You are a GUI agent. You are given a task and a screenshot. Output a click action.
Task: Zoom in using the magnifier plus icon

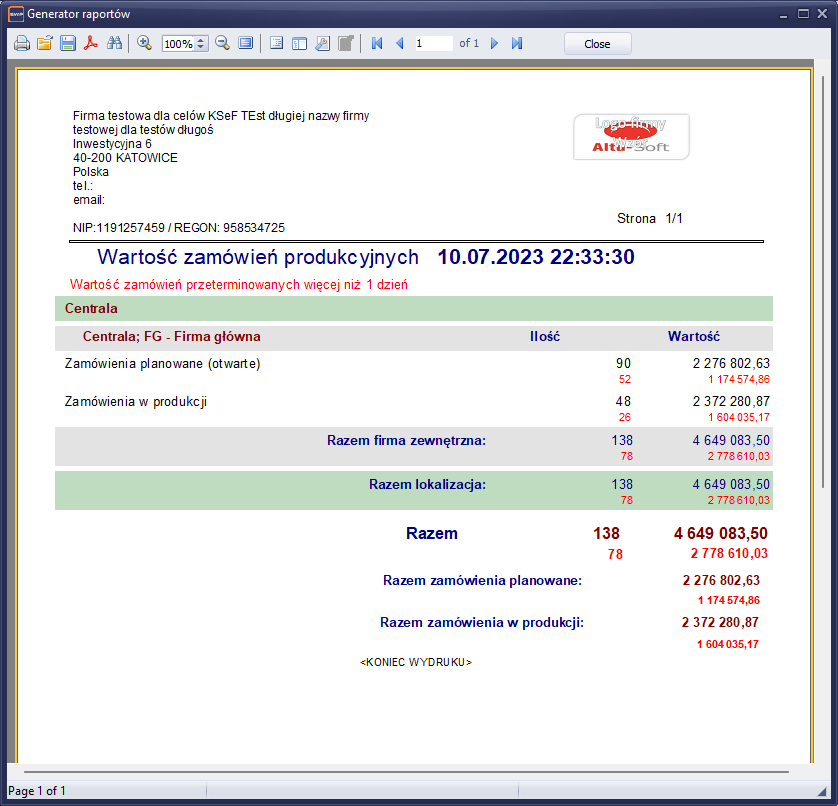(145, 44)
